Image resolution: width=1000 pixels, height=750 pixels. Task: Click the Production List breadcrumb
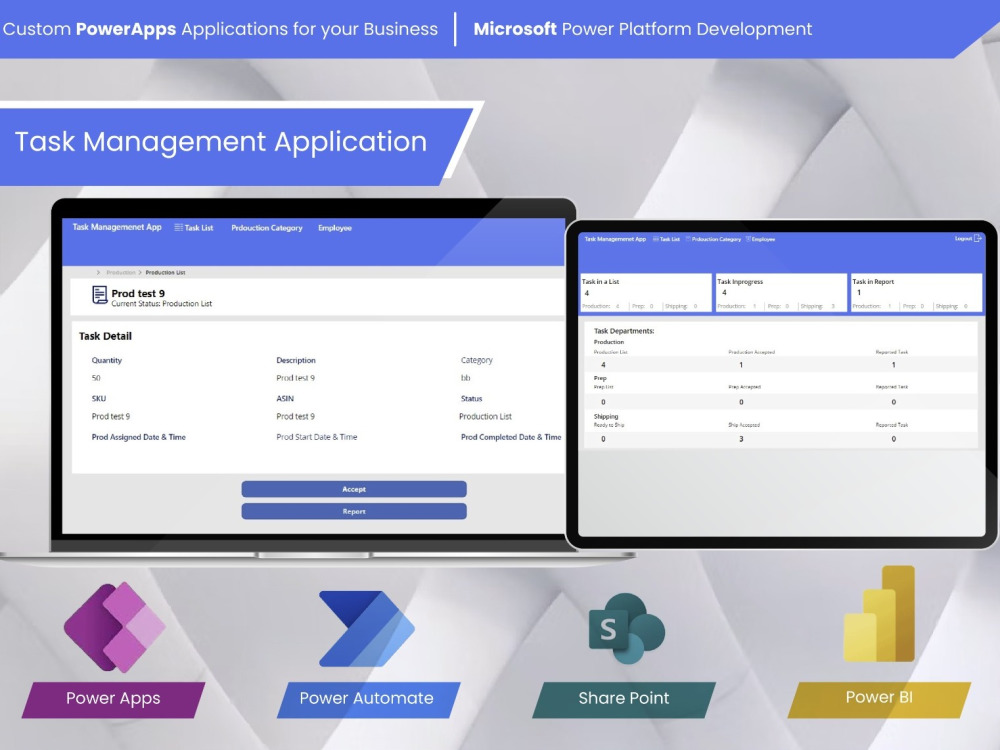tap(165, 272)
